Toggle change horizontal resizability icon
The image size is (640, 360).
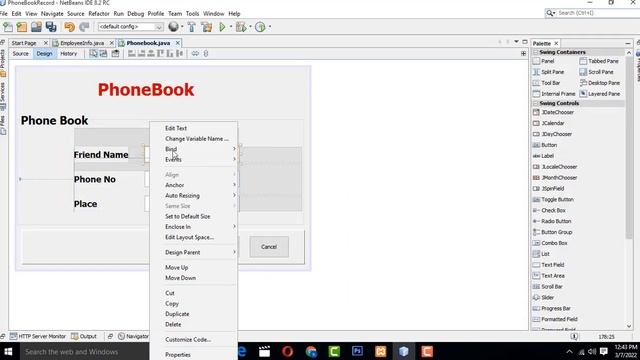pos(195,53)
